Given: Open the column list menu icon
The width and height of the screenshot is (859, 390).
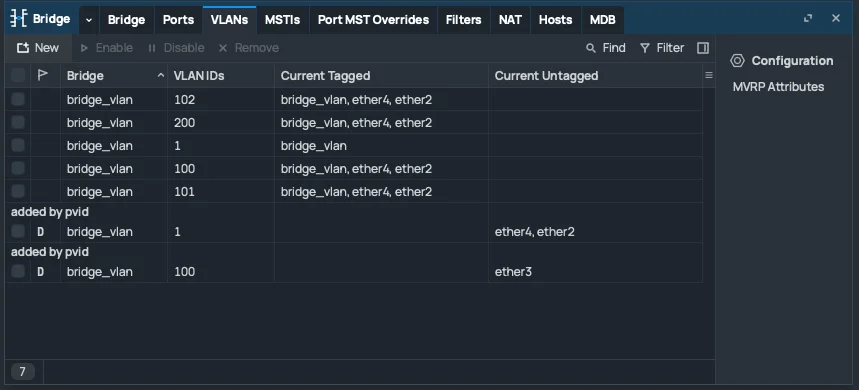Looking at the screenshot, I should click(709, 76).
